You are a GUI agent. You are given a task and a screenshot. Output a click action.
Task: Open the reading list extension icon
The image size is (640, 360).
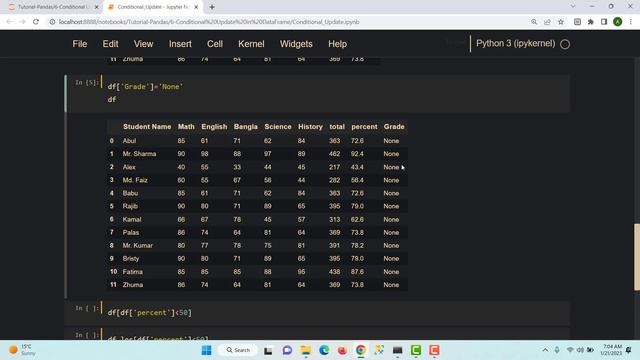coord(577,22)
